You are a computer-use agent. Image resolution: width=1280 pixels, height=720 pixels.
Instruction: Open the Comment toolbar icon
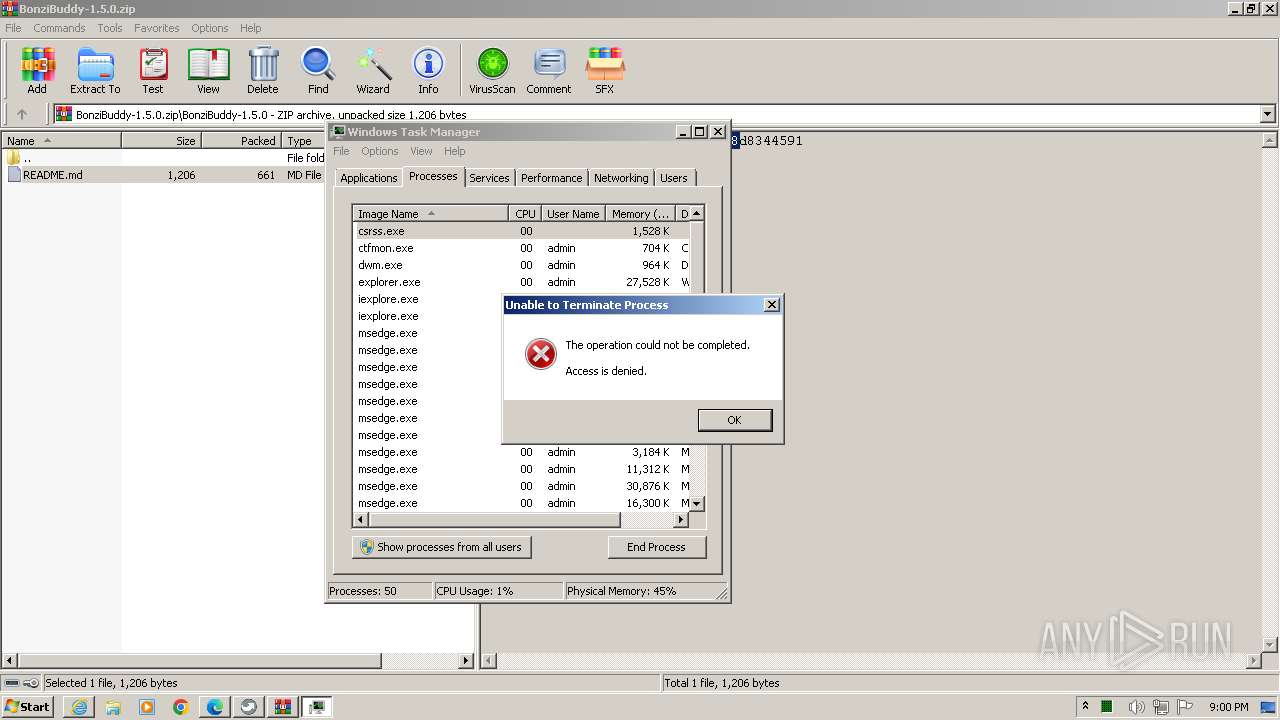tap(549, 70)
